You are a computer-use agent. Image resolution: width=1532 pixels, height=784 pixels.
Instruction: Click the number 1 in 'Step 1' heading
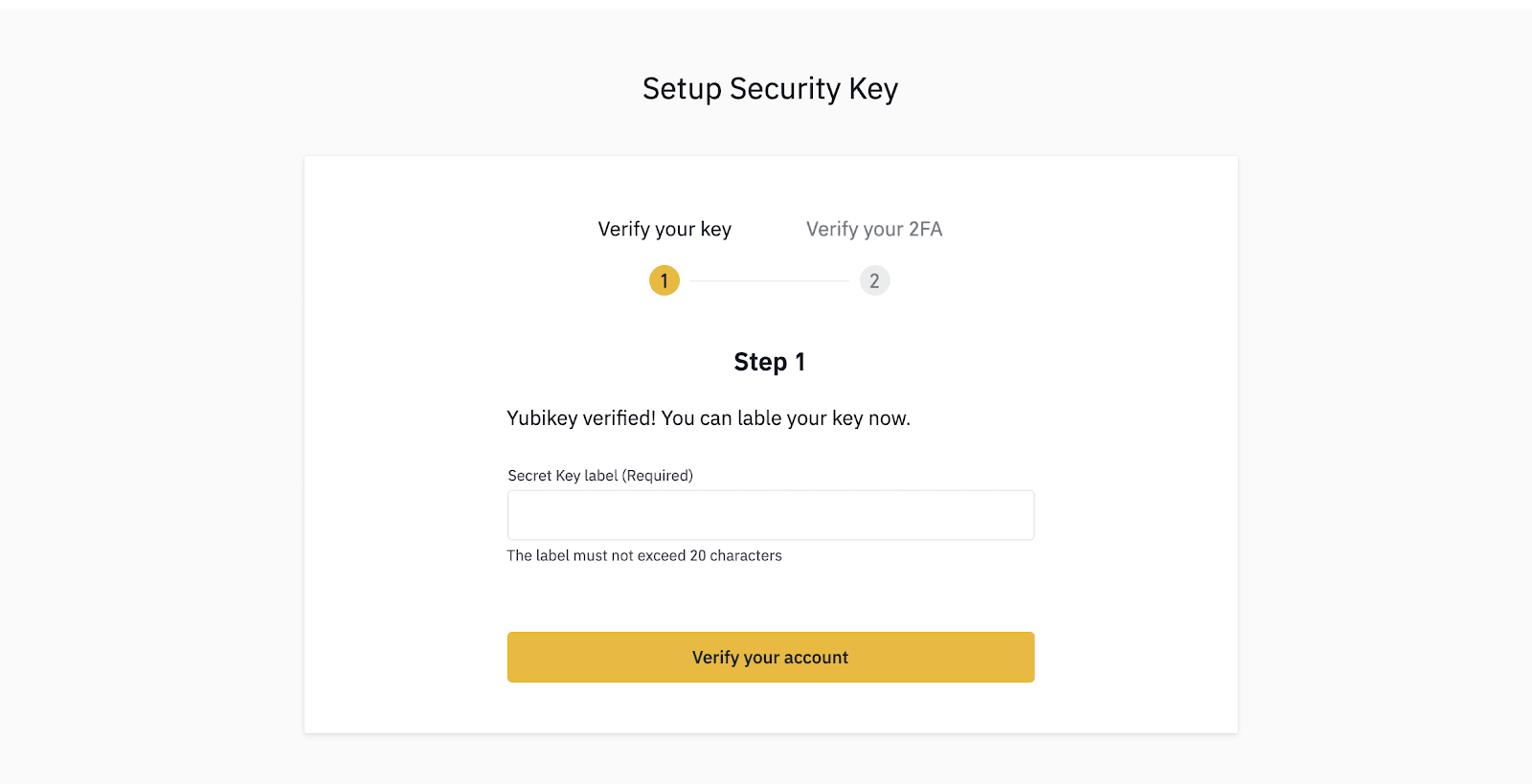(x=800, y=362)
